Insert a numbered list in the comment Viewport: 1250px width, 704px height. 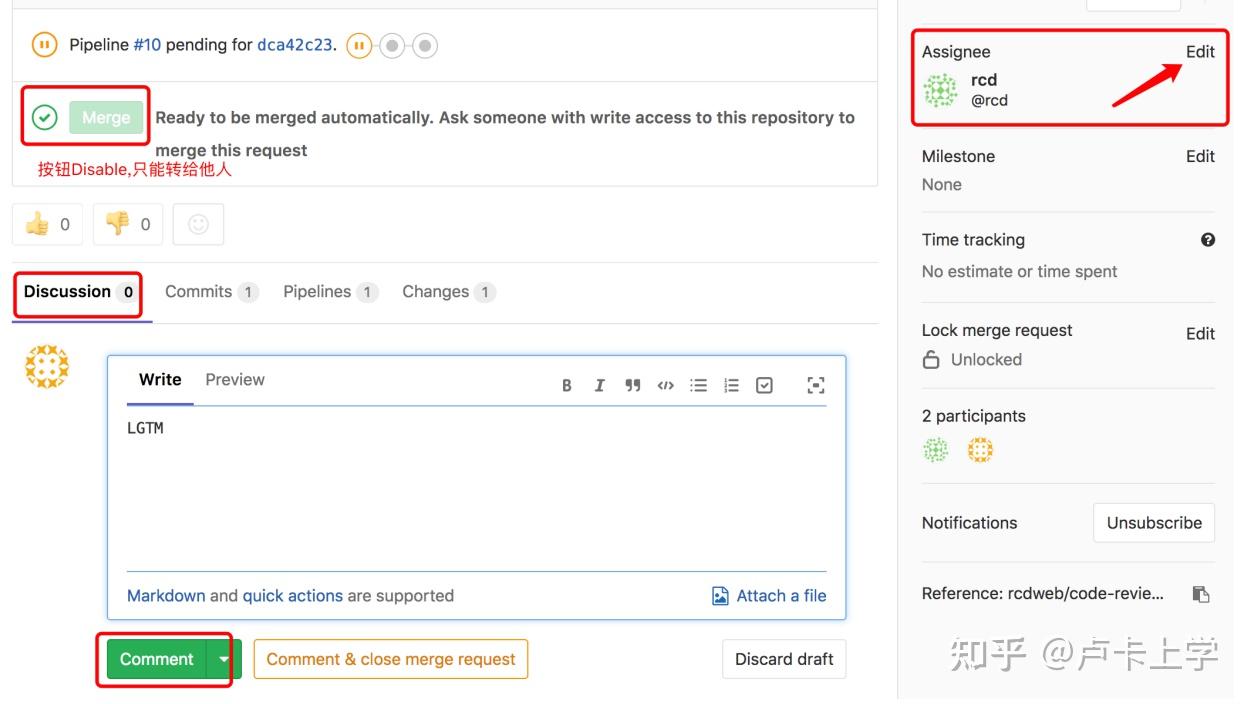coord(731,385)
